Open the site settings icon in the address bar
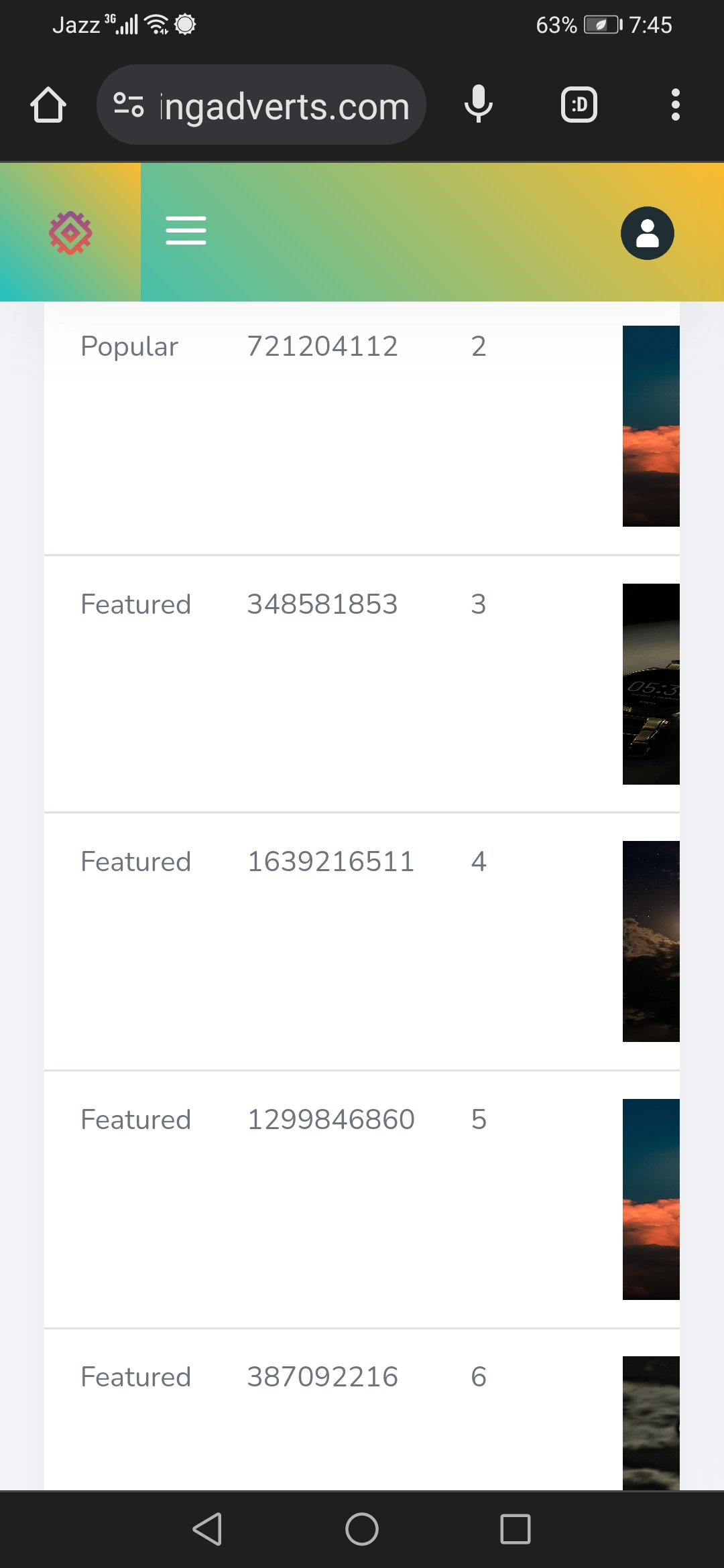The image size is (724, 1568). point(129,105)
